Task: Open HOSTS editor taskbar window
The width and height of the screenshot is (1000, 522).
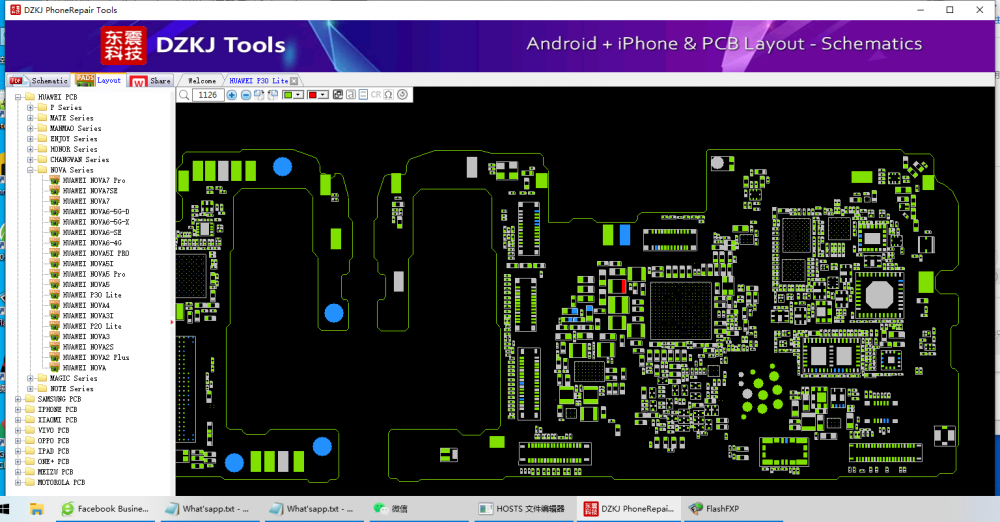Action: click(x=524, y=509)
